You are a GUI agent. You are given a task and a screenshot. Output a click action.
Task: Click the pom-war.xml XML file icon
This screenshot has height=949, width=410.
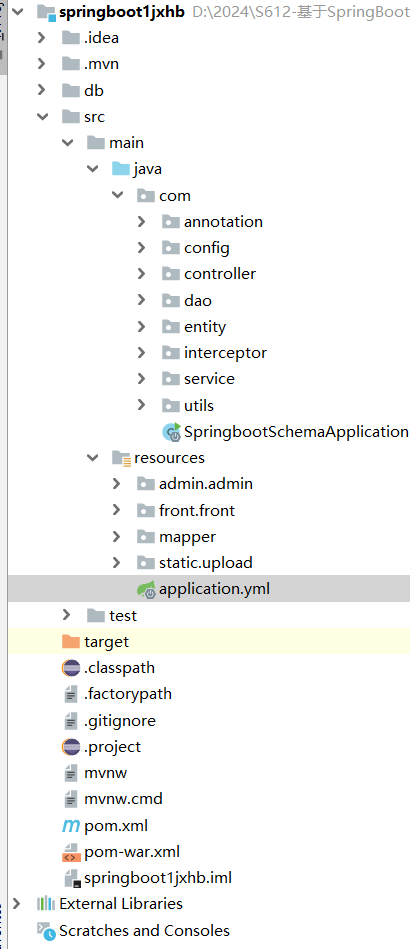tap(71, 852)
